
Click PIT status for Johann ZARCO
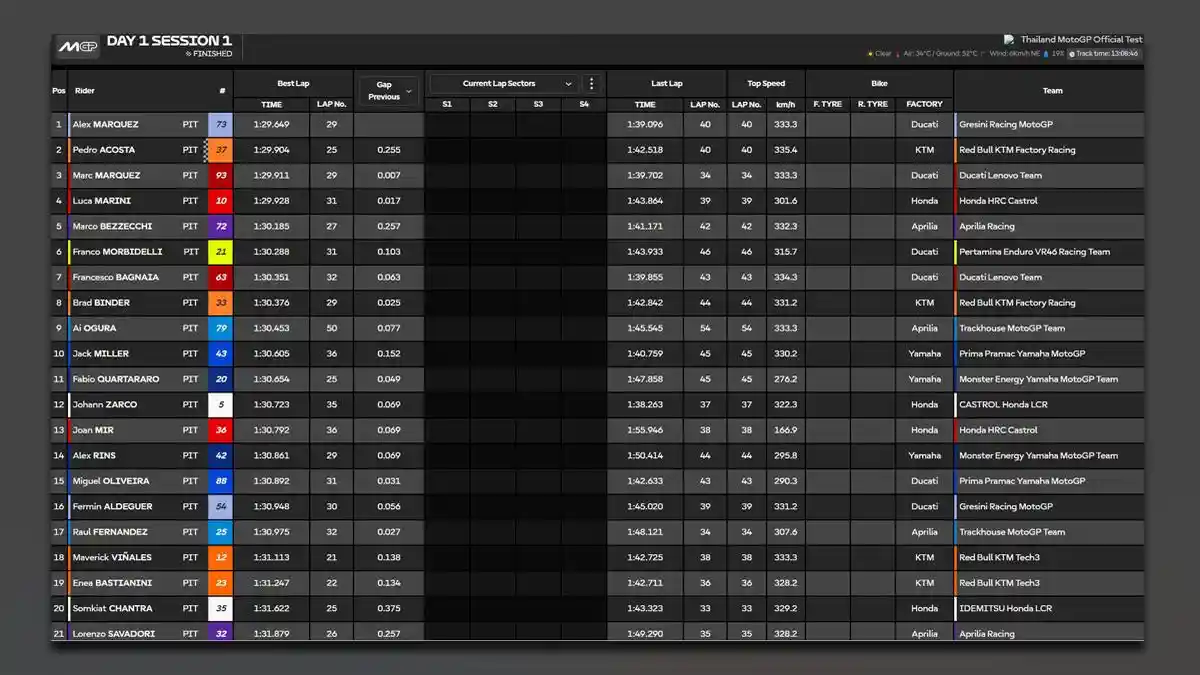coord(190,405)
